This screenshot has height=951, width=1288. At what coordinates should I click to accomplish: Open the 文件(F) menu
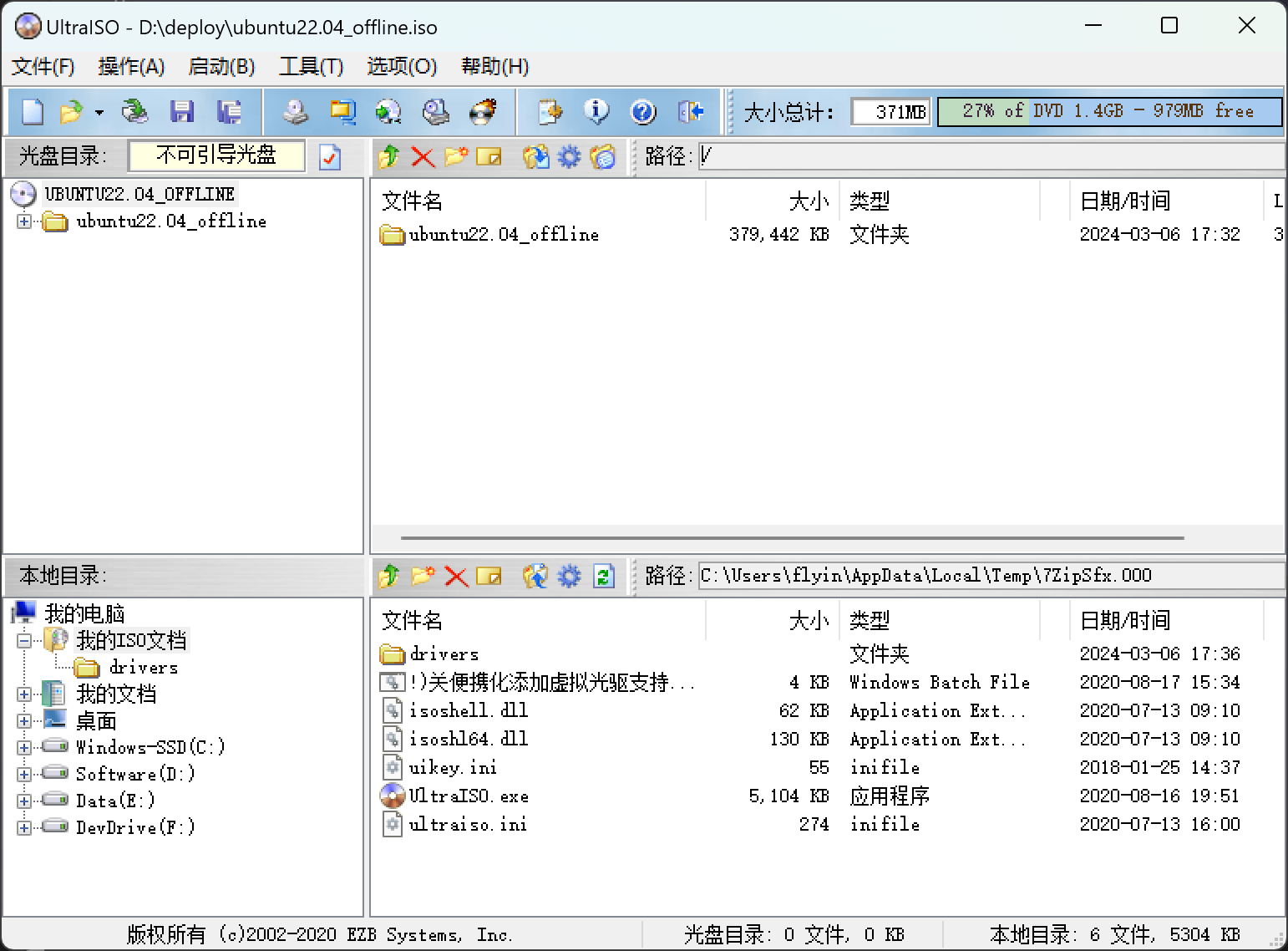(43, 66)
